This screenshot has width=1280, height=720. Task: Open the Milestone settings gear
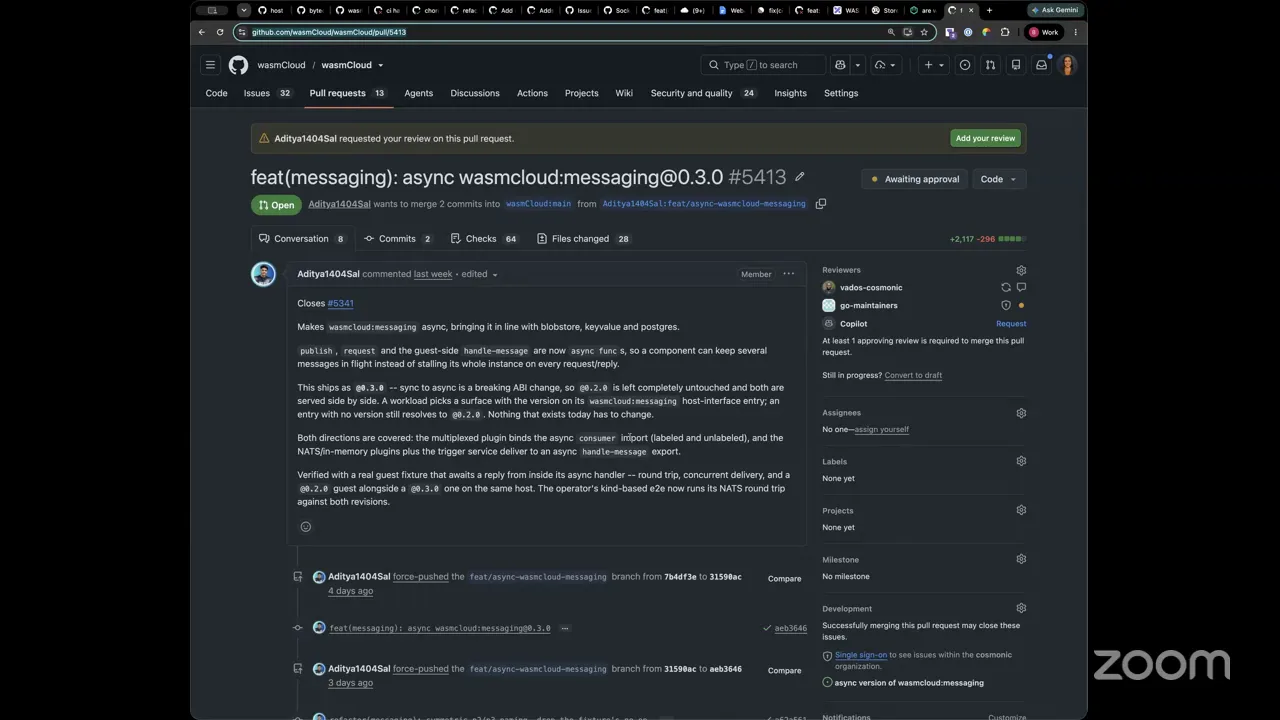point(1021,560)
